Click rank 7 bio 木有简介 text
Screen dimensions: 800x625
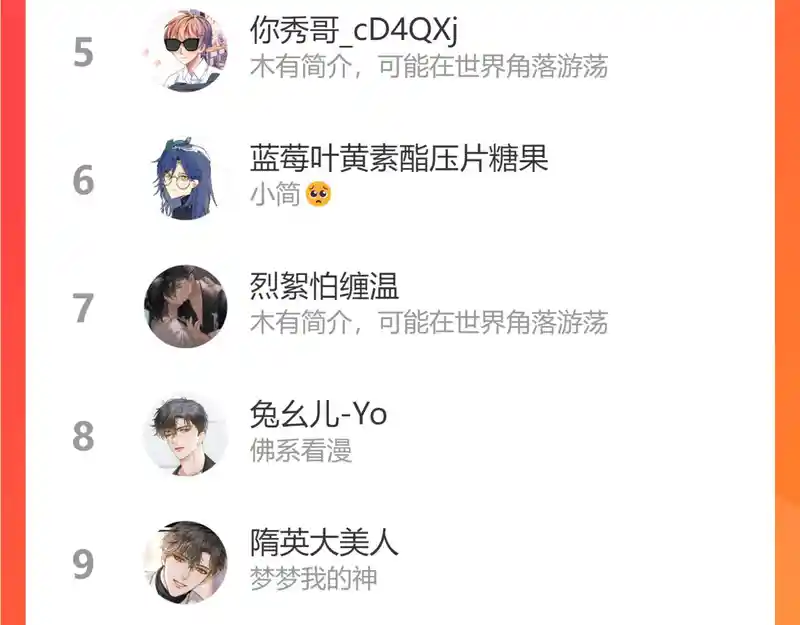[429, 322]
